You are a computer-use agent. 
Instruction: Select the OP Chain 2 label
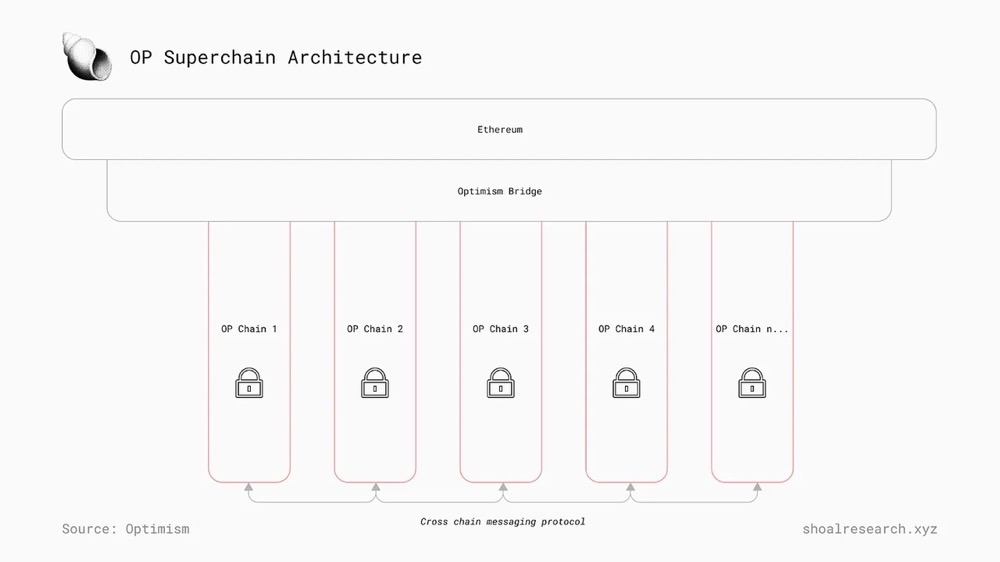[x=375, y=329]
